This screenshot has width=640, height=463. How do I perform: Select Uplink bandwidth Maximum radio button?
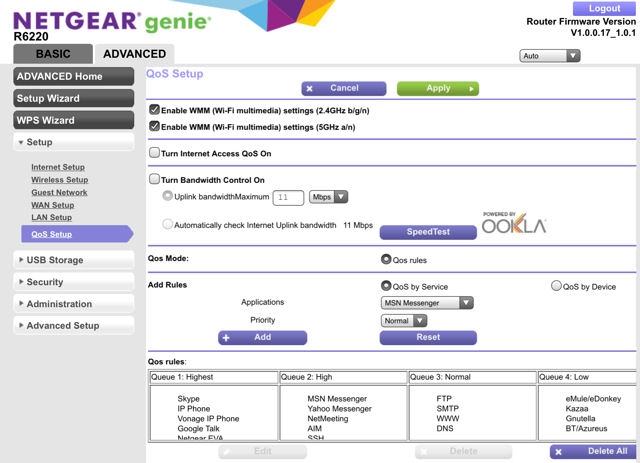167,196
